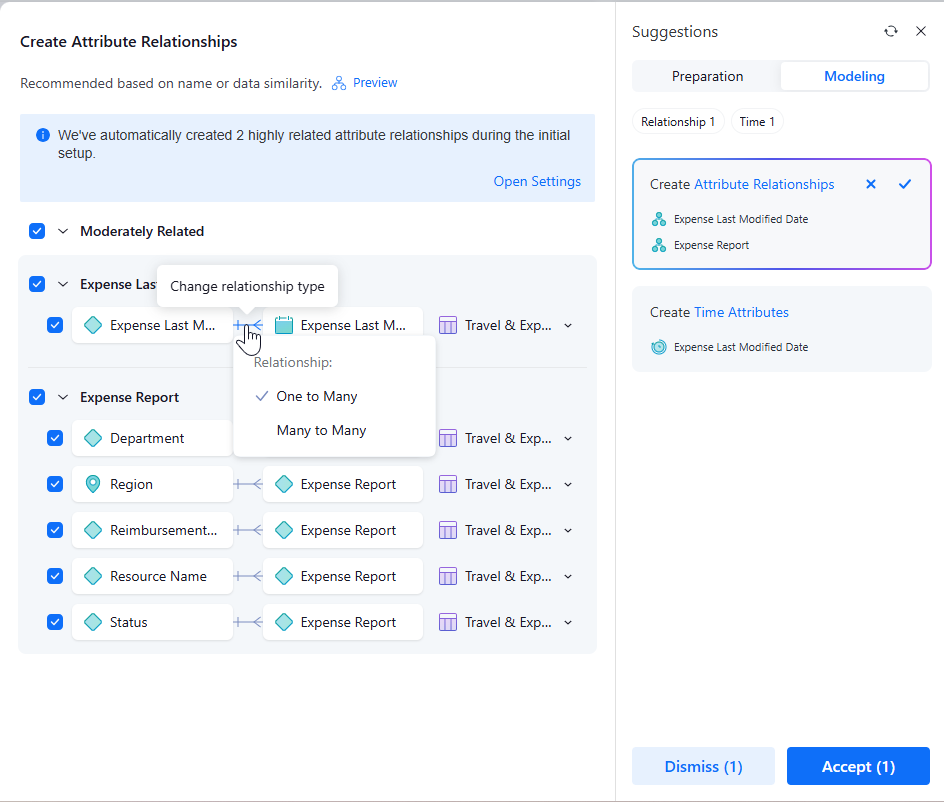Click the blue info icon in banner

43,135
